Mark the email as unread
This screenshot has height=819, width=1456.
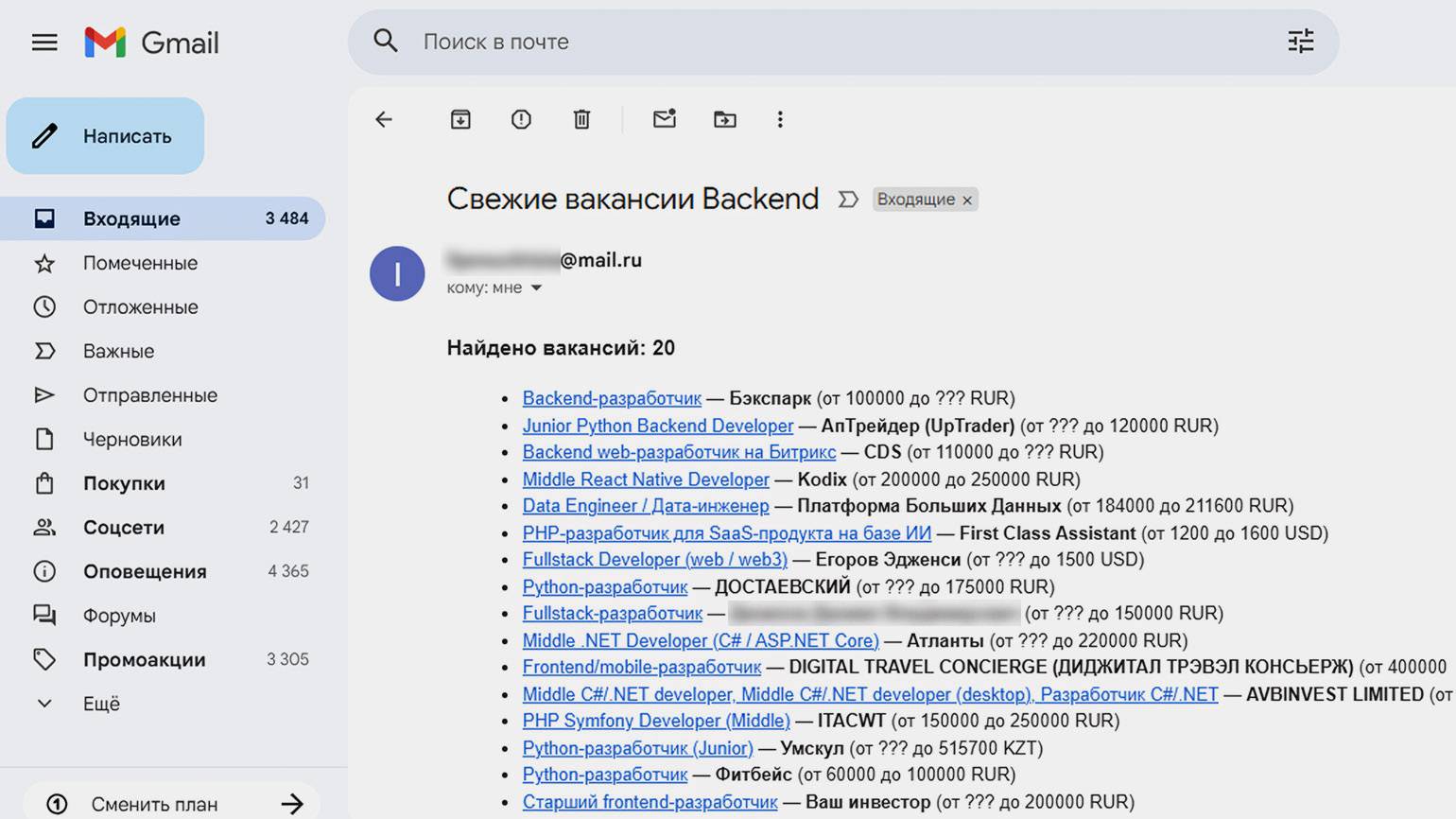pos(665,119)
